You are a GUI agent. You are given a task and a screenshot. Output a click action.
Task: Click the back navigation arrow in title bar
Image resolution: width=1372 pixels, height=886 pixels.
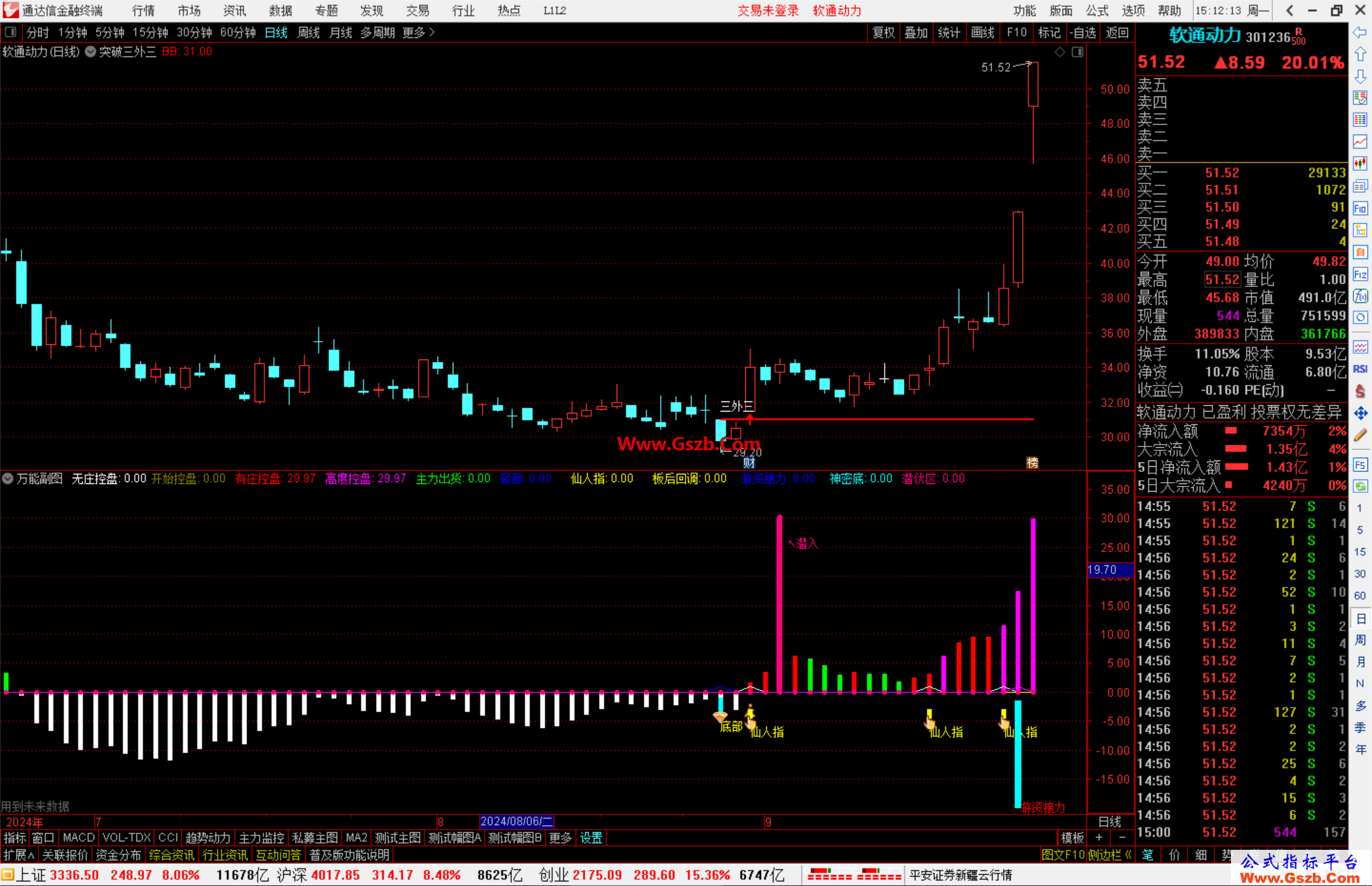pos(1289,10)
